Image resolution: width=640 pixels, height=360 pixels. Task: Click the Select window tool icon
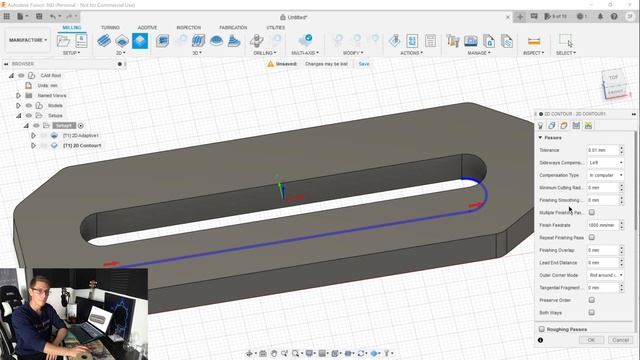[x=566, y=41]
